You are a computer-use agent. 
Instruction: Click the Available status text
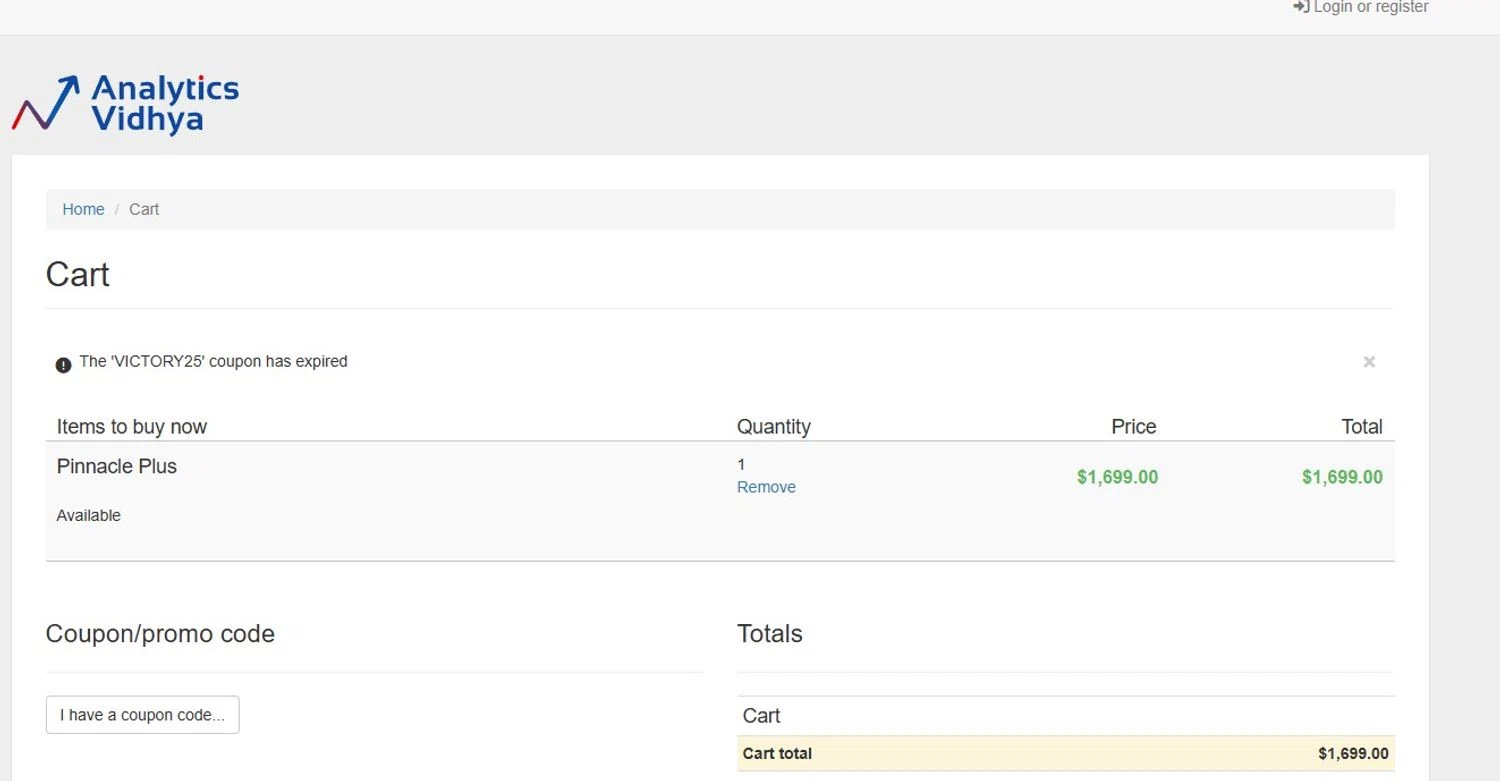[x=88, y=515]
